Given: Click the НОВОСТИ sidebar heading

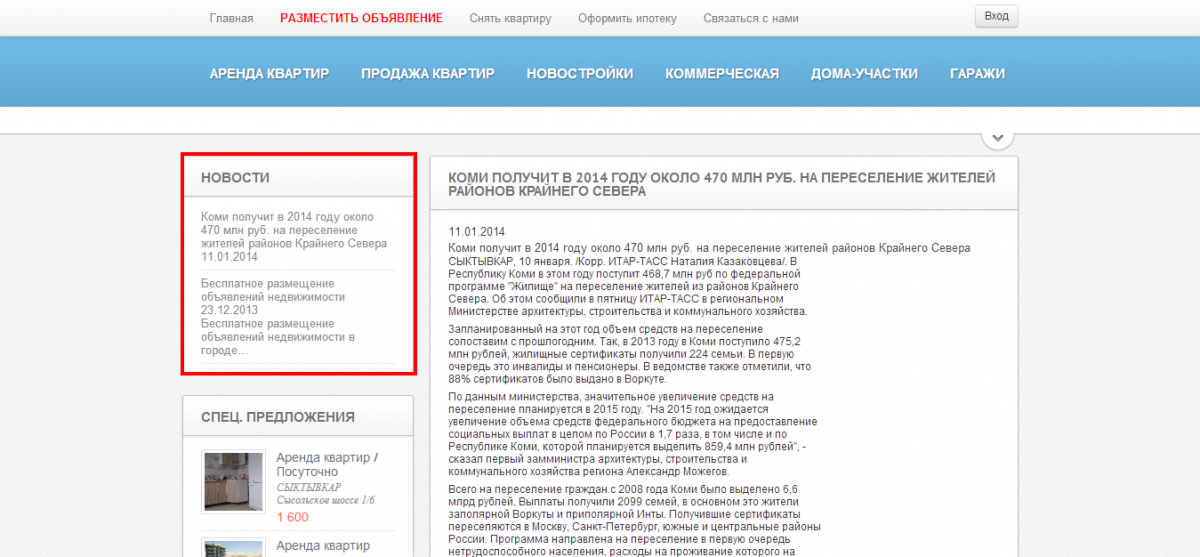Looking at the screenshot, I should (x=235, y=177).
